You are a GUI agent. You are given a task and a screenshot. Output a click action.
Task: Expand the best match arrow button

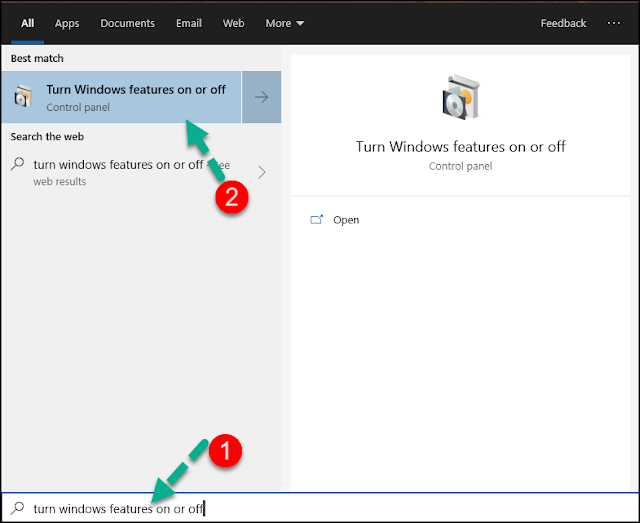261,97
